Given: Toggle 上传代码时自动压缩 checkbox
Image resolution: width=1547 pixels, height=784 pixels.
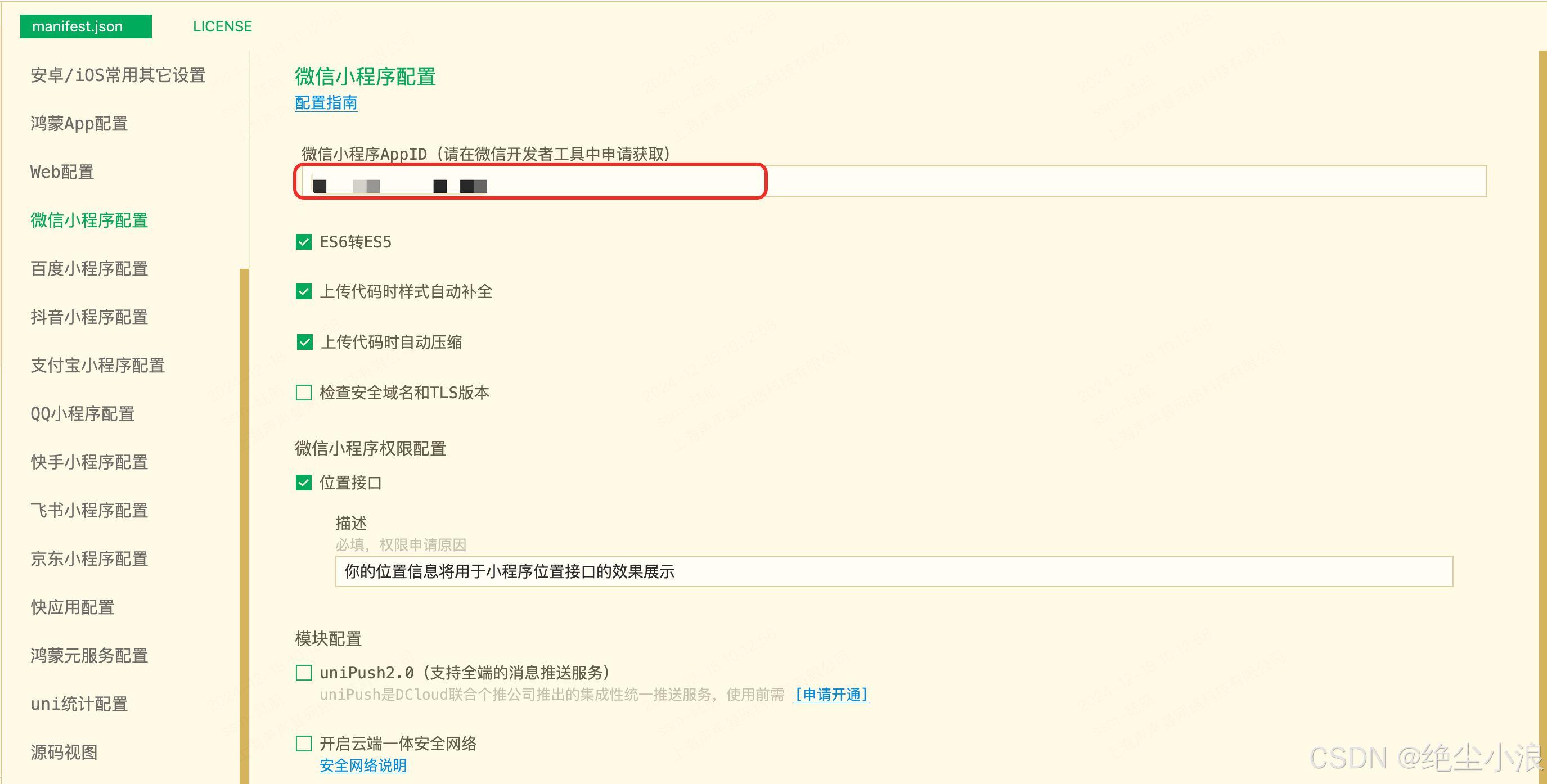Looking at the screenshot, I should point(304,342).
